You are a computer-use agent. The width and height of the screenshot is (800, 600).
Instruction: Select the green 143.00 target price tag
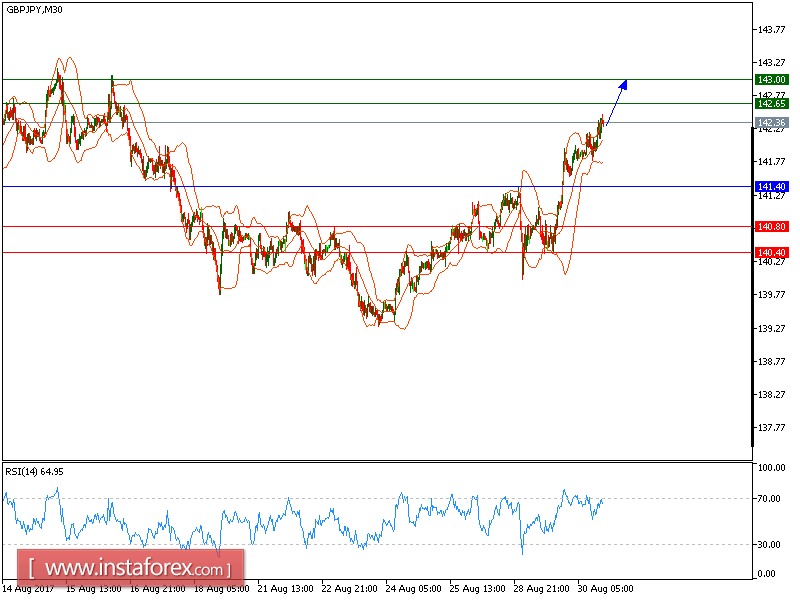point(770,77)
